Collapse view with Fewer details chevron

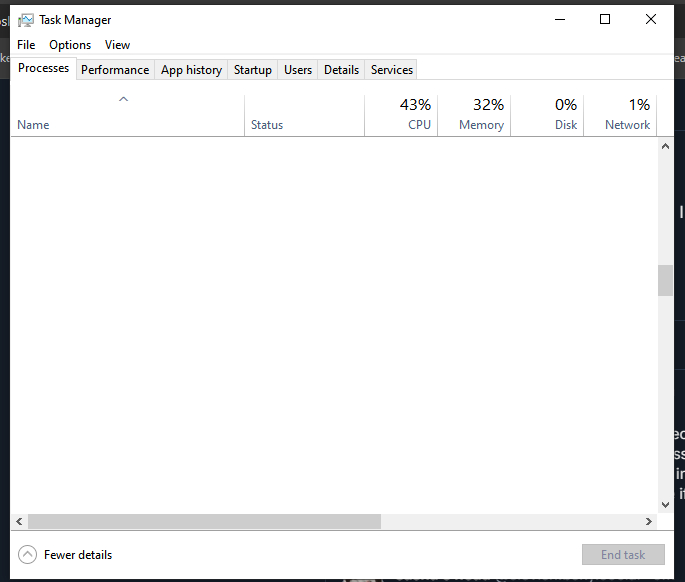[28, 555]
